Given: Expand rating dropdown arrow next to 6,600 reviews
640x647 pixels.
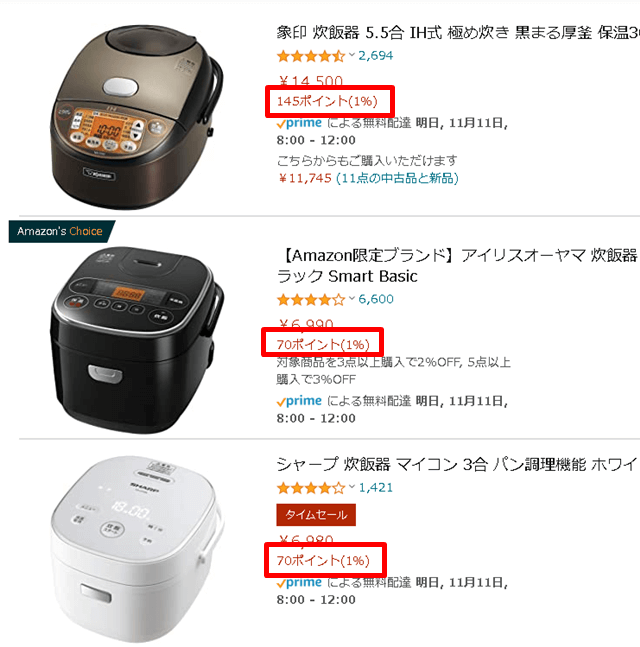Looking at the screenshot, I should (x=352, y=298).
